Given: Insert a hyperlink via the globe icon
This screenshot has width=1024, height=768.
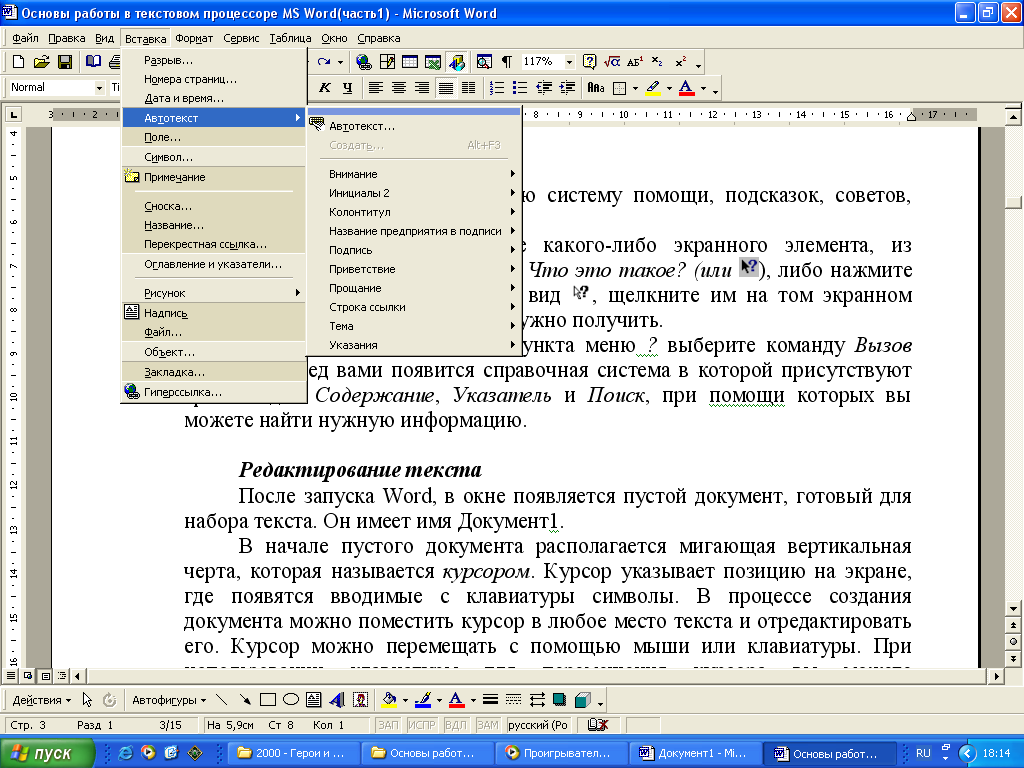Looking at the screenshot, I should pyautogui.click(x=364, y=62).
